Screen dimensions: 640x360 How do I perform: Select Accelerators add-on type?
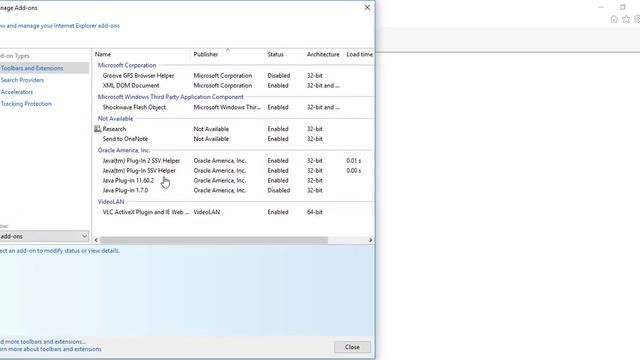17,92
